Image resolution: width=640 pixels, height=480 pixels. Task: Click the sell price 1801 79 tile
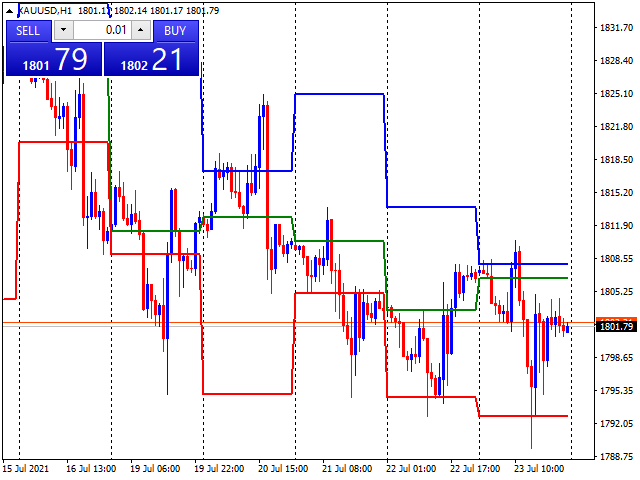tap(54, 59)
